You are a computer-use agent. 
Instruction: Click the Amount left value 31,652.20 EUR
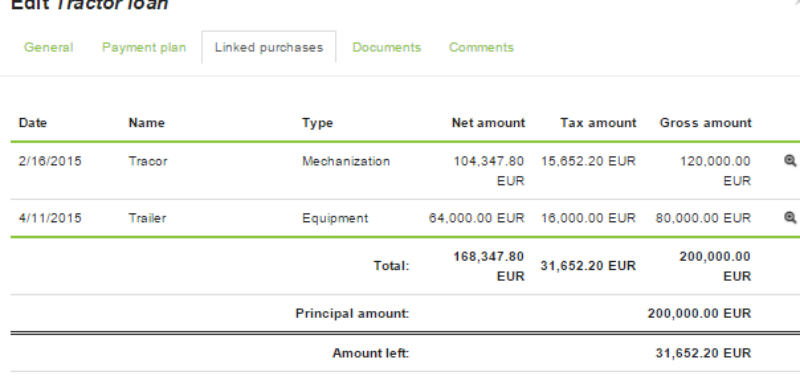coord(703,353)
